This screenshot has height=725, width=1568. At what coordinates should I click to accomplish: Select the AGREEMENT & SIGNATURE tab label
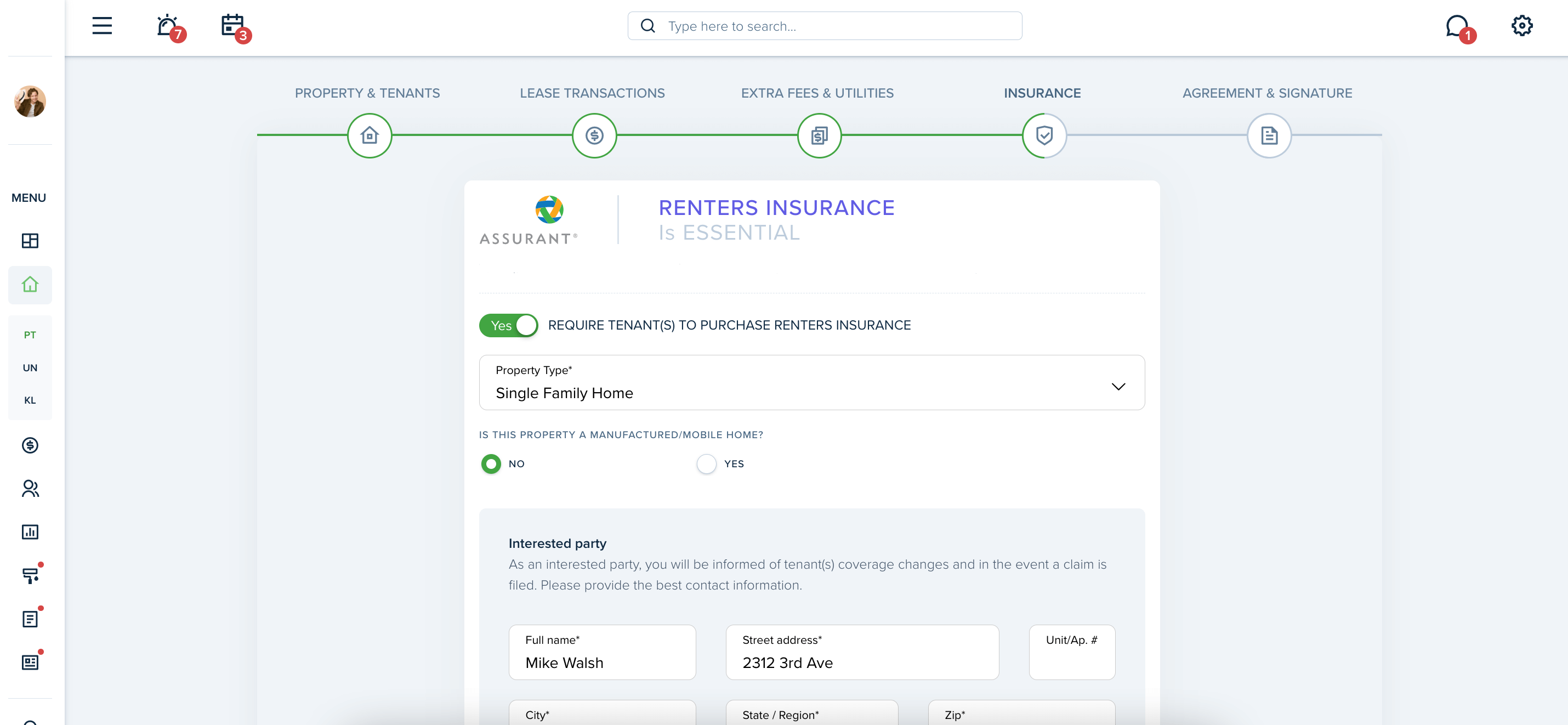[x=1268, y=93]
